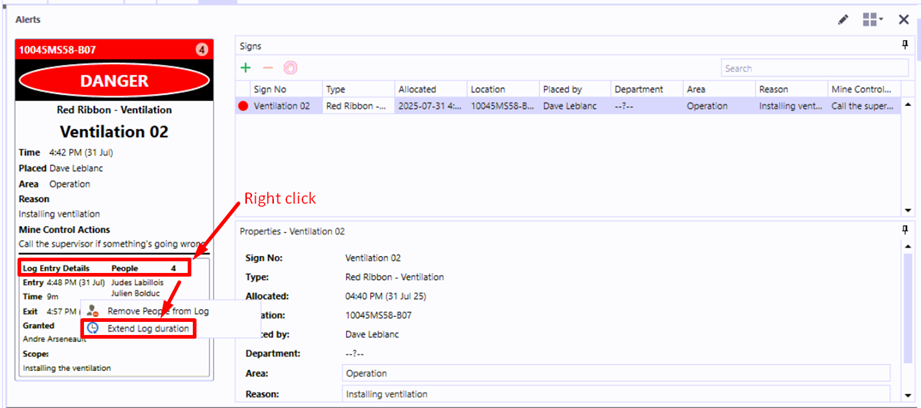Choose Extend Log duration
The height and width of the screenshot is (408, 921).
point(148,328)
